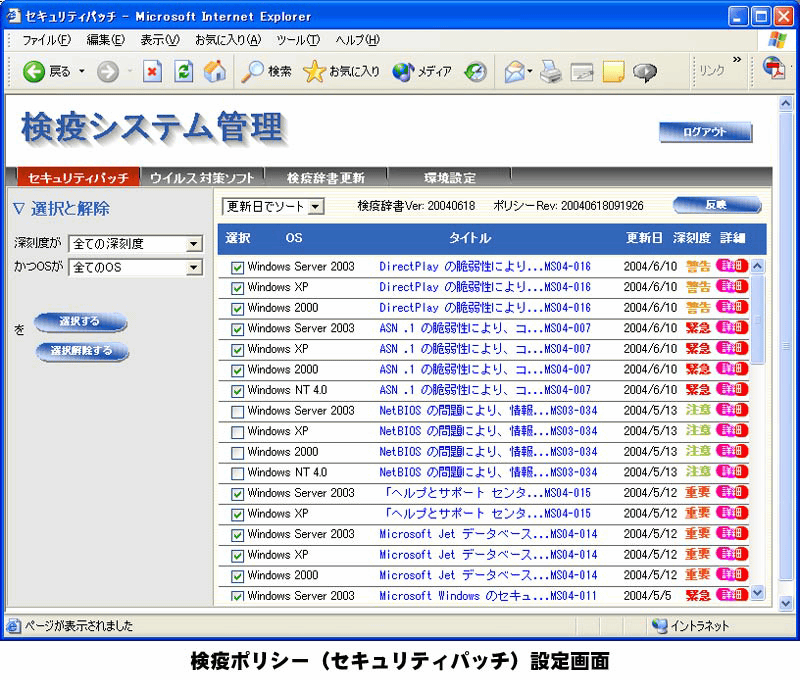
Task: Open detail badge for Windows XP MS04-015
Action: [x=732, y=513]
